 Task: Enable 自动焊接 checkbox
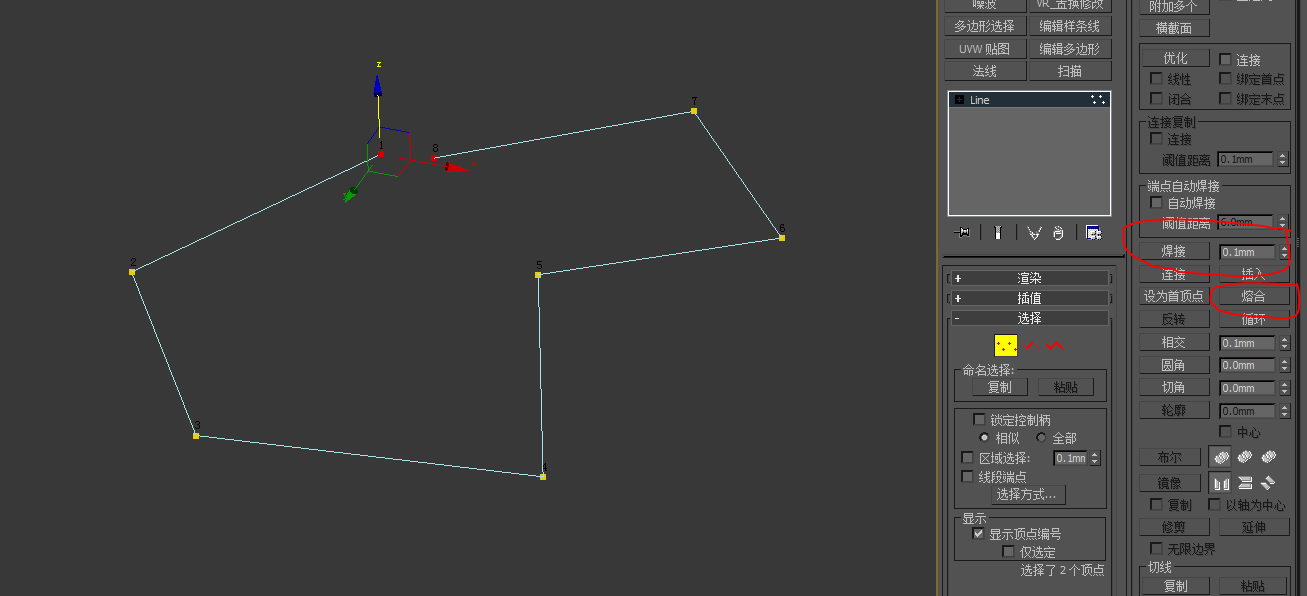pos(1157,202)
